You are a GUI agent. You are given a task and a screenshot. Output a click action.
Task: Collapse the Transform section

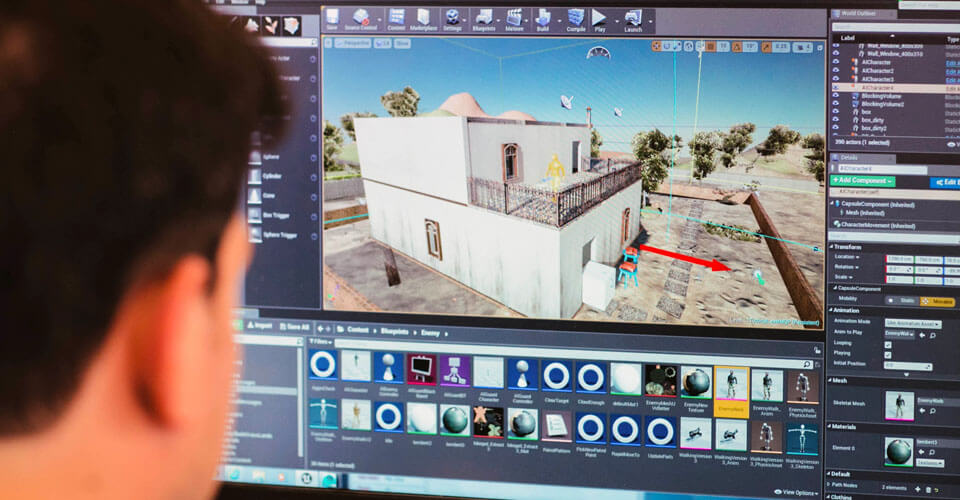(x=831, y=247)
